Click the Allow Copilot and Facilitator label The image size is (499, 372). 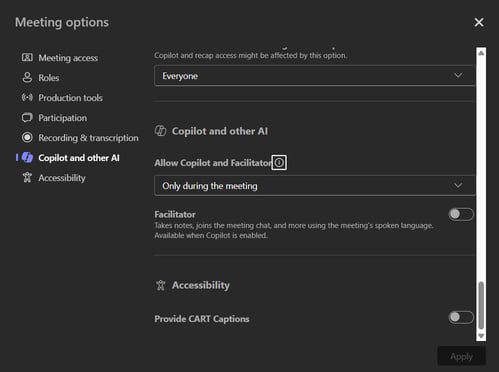pos(213,163)
